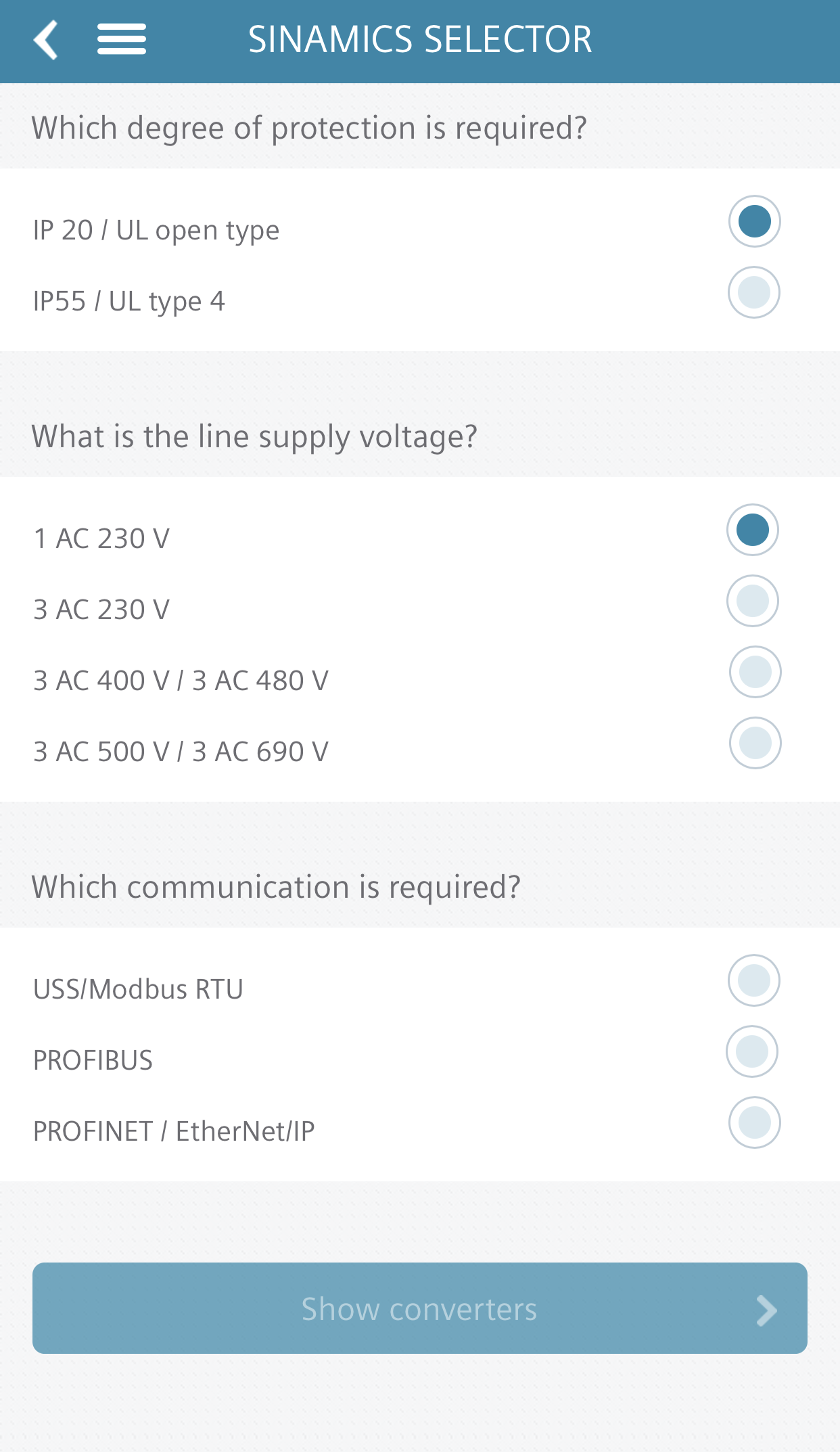Image resolution: width=840 pixels, height=1452 pixels.
Task: Tap the chevron arrow on Show converters
Action: [766, 1311]
